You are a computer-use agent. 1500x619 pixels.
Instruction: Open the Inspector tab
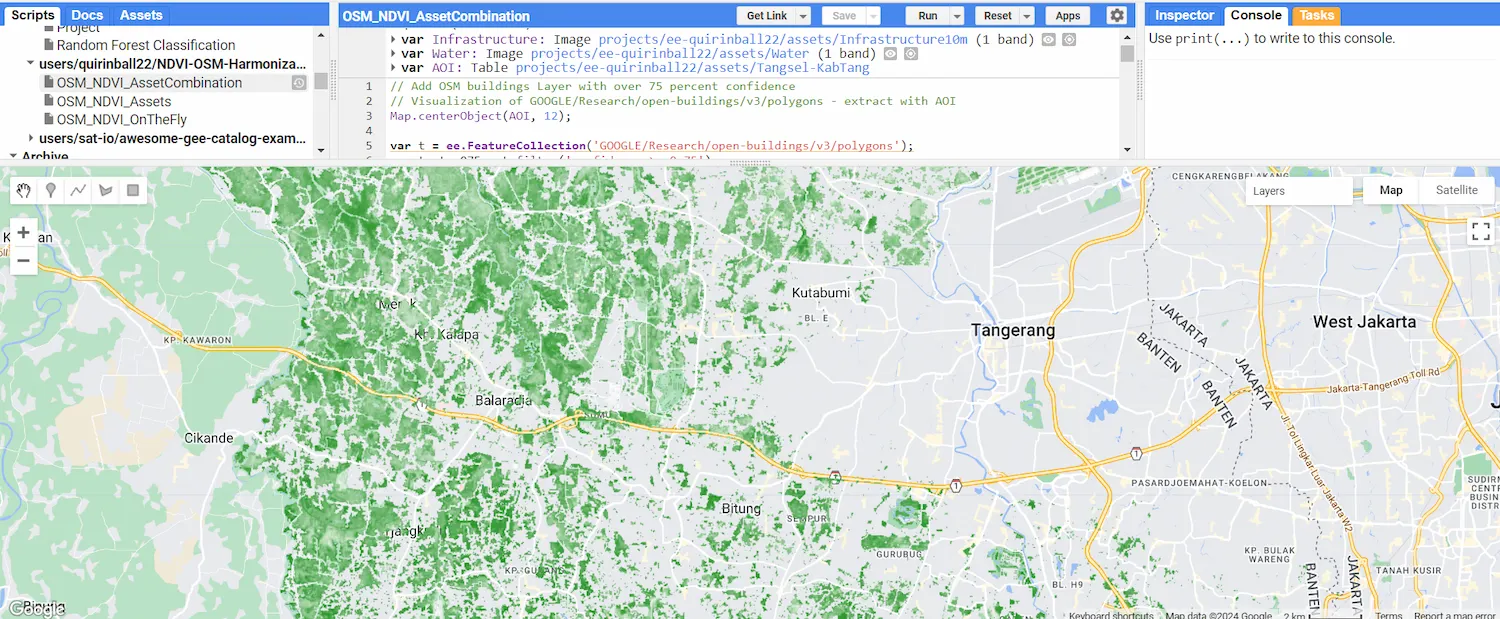pyautogui.click(x=1184, y=15)
